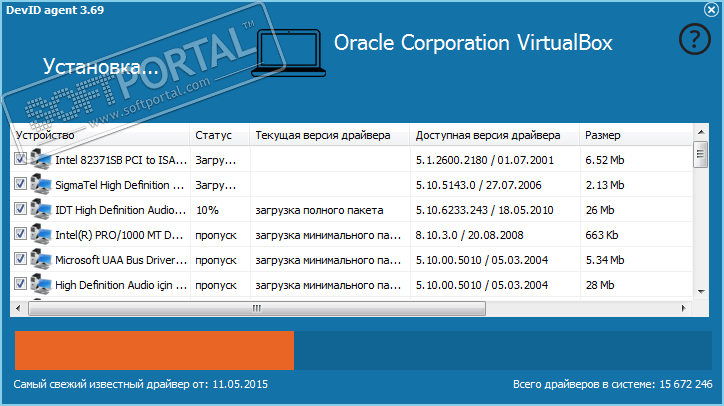Image resolution: width=724 pixels, height=406 pixels.
Task: Click the horizontal scrollbar right arrow
Action: 684,308
